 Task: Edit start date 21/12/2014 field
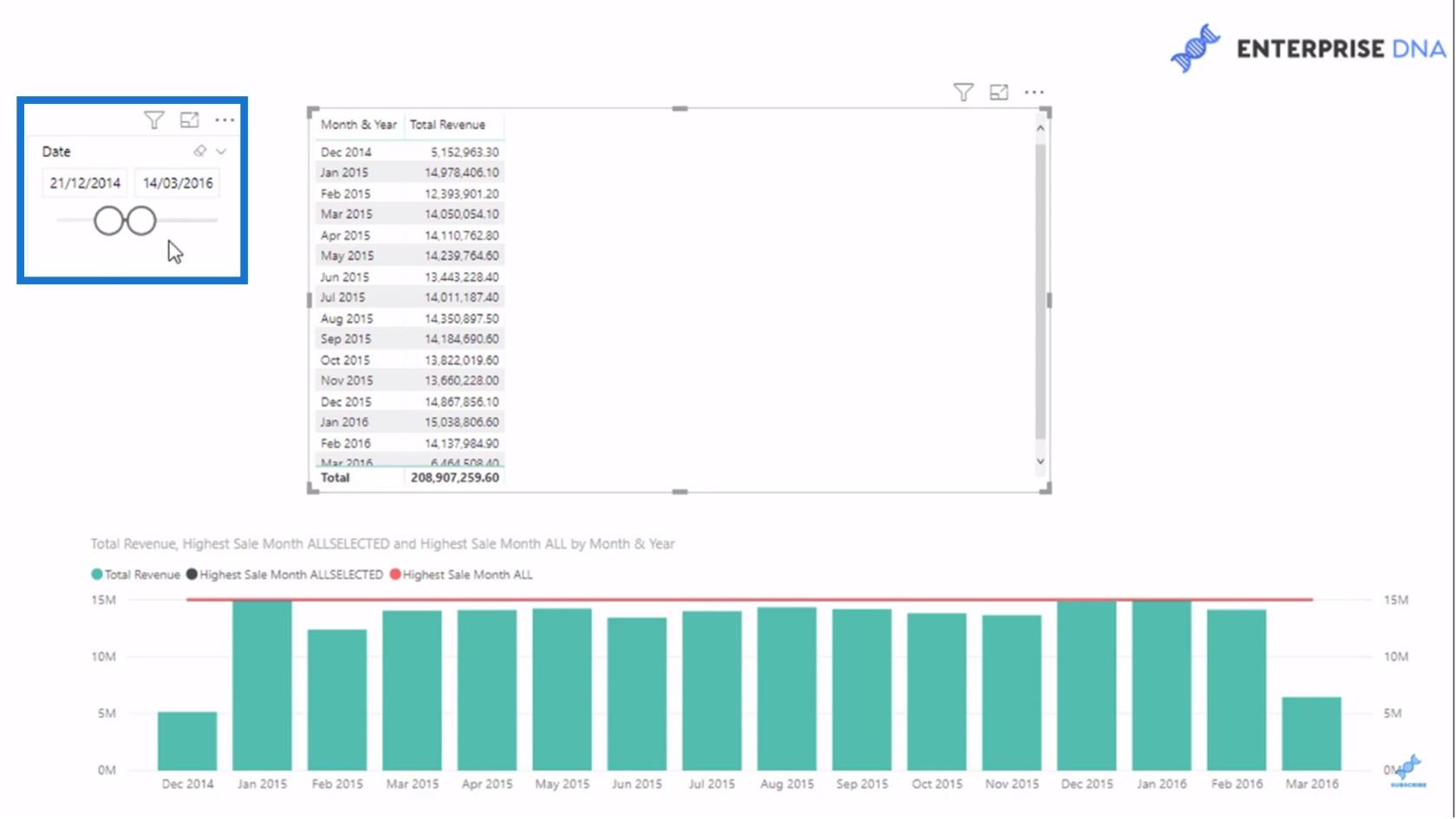[85, 183]
